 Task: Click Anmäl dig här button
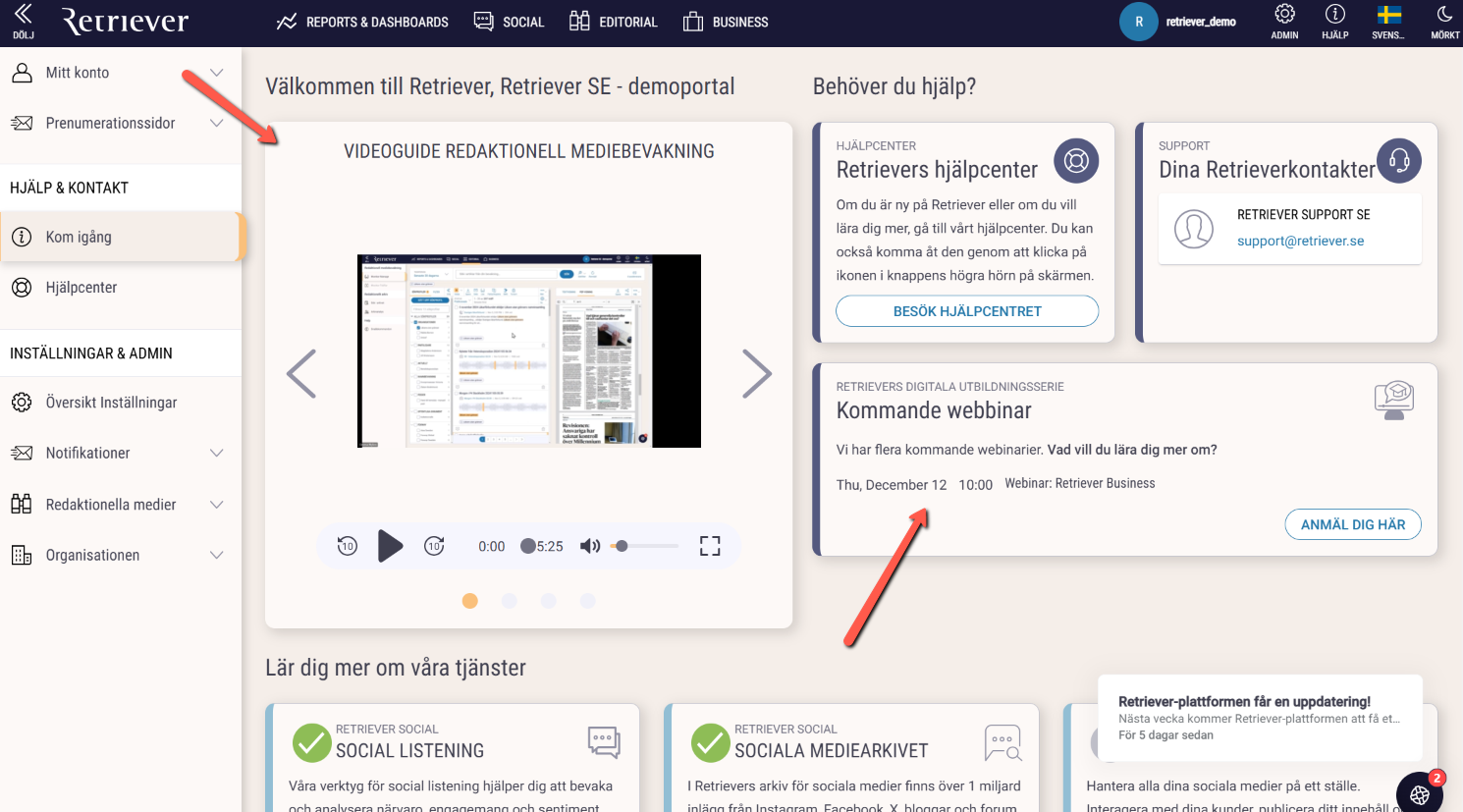(1353, 524)
